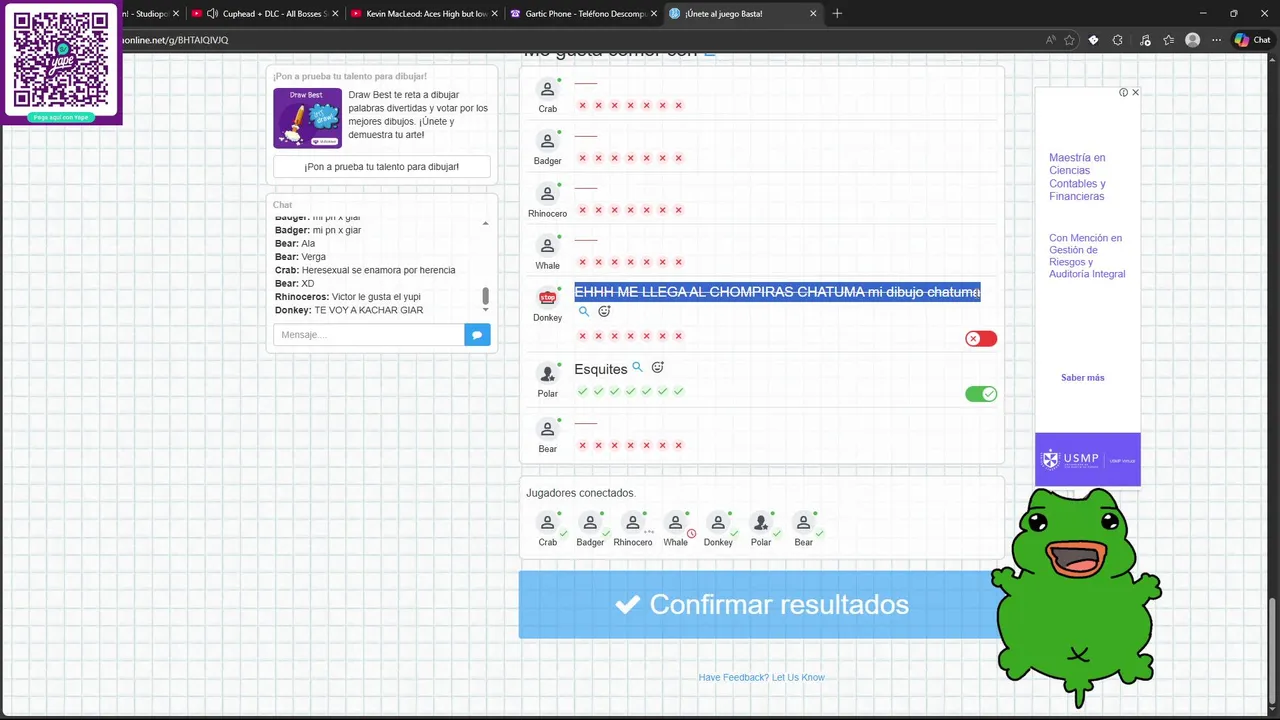1280x720 pixels.
Task: Select Badger in connected players
Action: pyautogui.click(x=590, y=529)
